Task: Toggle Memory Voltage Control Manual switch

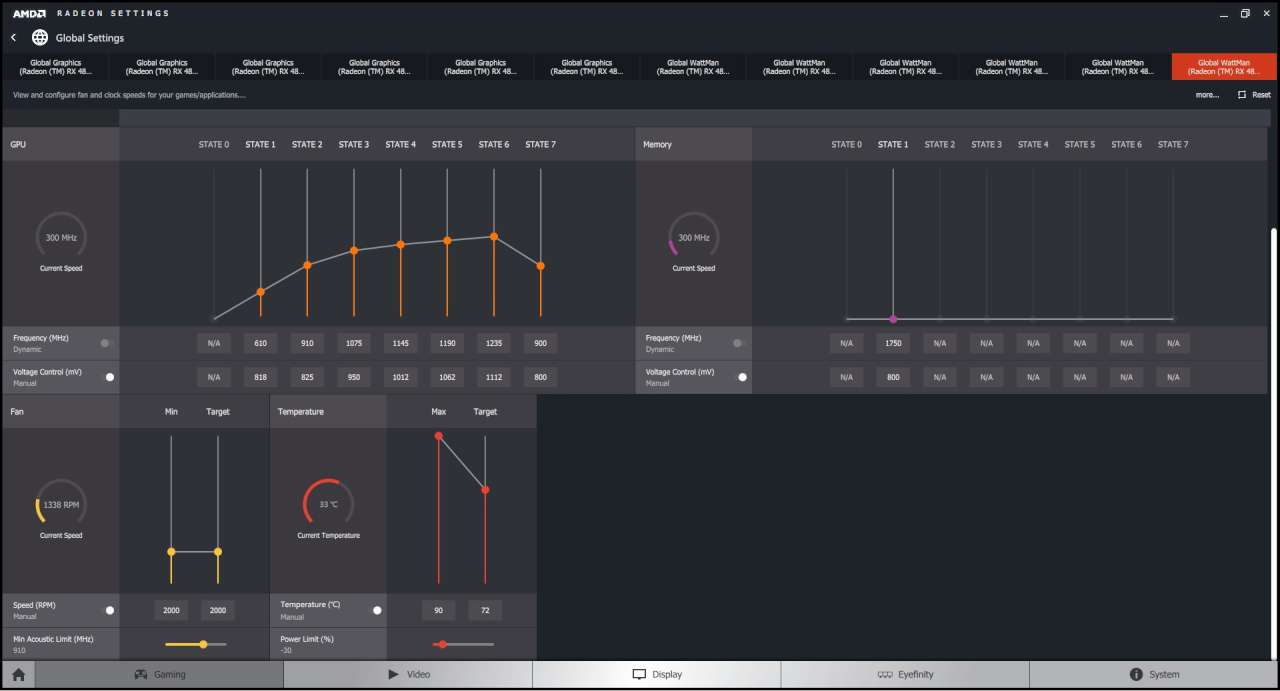Action: [740, 377]
